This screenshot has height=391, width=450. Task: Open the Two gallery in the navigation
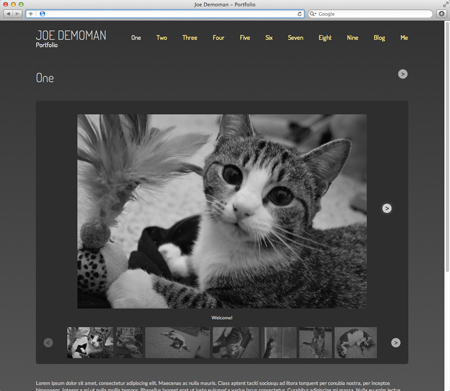[x=162, y=38]
